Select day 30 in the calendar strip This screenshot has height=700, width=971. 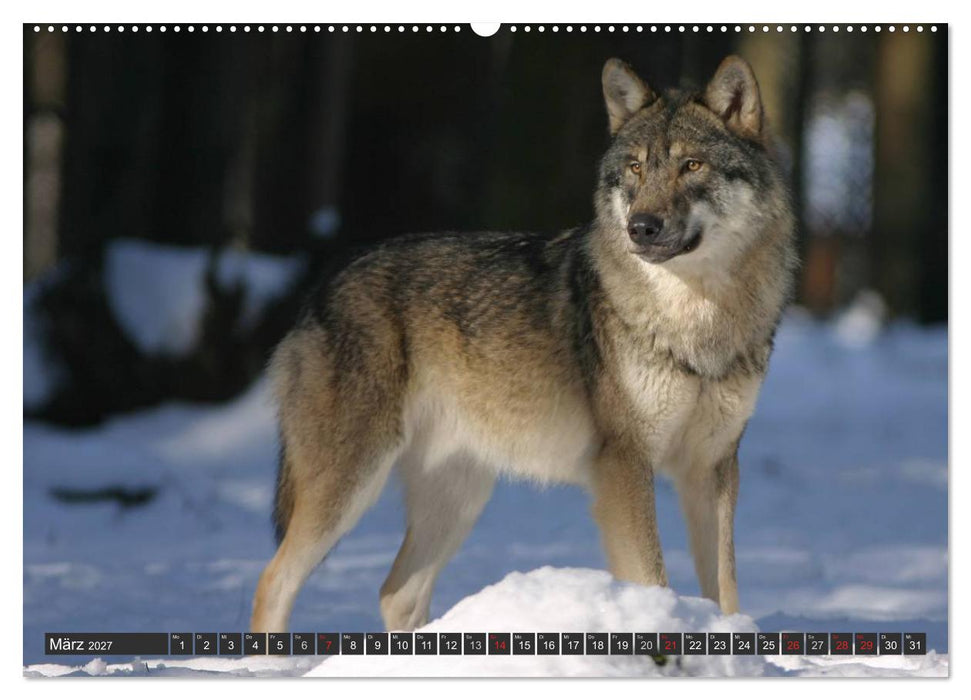(x=890, y=644)
